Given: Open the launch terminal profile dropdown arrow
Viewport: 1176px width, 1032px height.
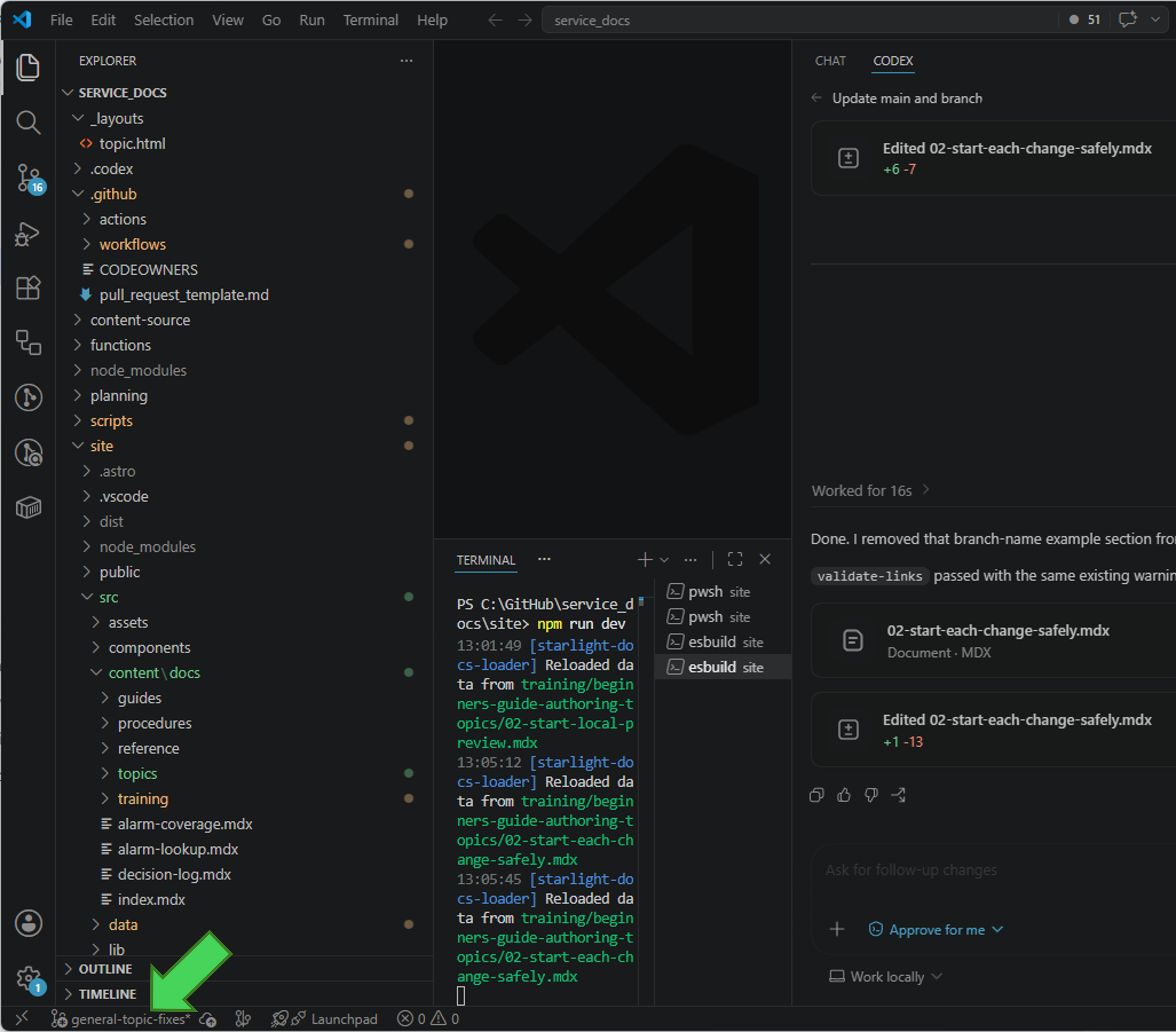Looking at the screenshot, I should (664, 559).
